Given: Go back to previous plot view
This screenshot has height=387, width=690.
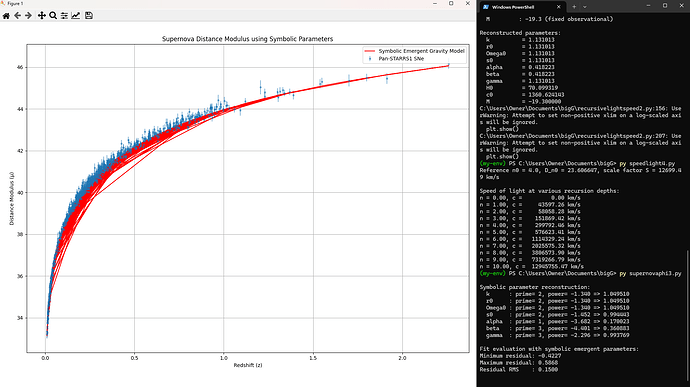Looking at the screenshot, I should [x=18, y=16].
